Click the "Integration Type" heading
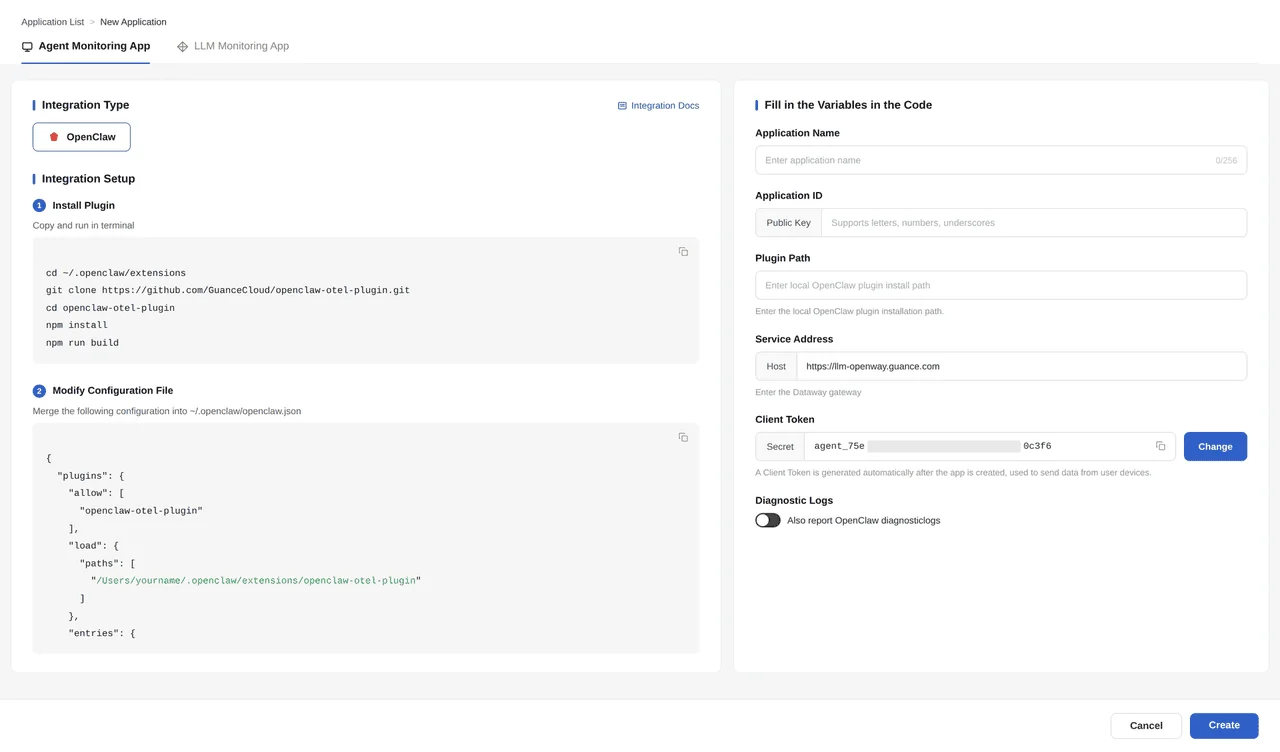The image size is (1280, 752). [85, 105]
